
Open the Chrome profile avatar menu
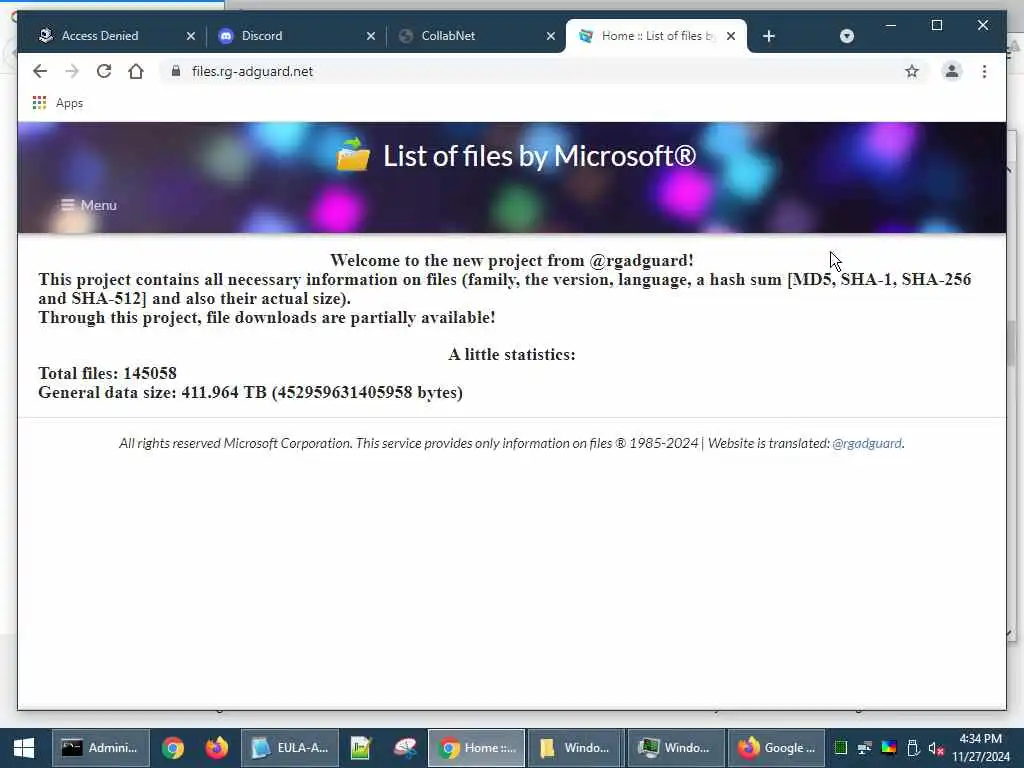coord(952,71)
